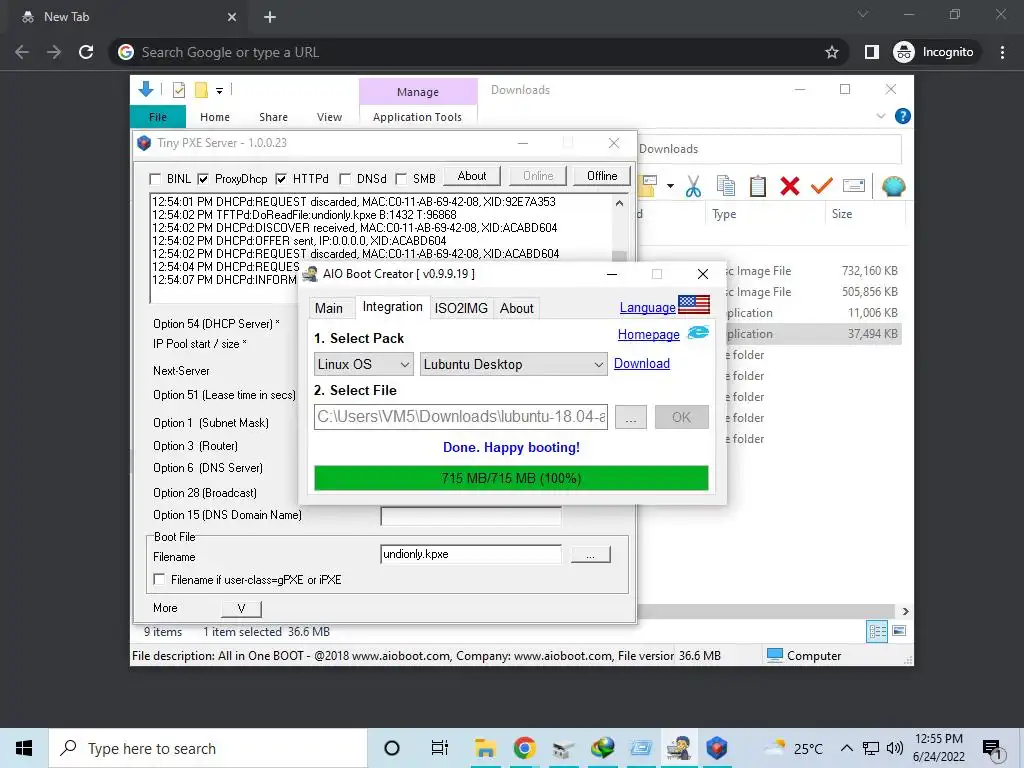Click the teal shell icon in Explorer toolbar

pyautogui.click(x=893, y=186)
